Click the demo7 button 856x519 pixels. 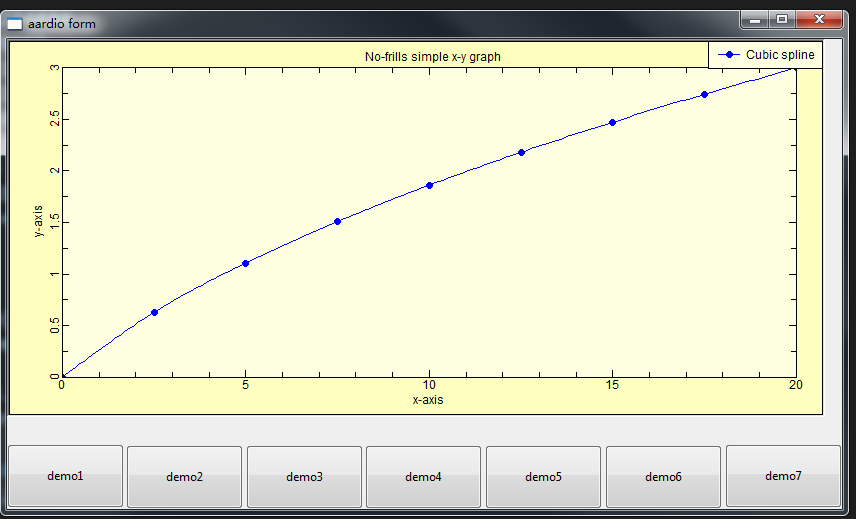[x=783, y=476]
